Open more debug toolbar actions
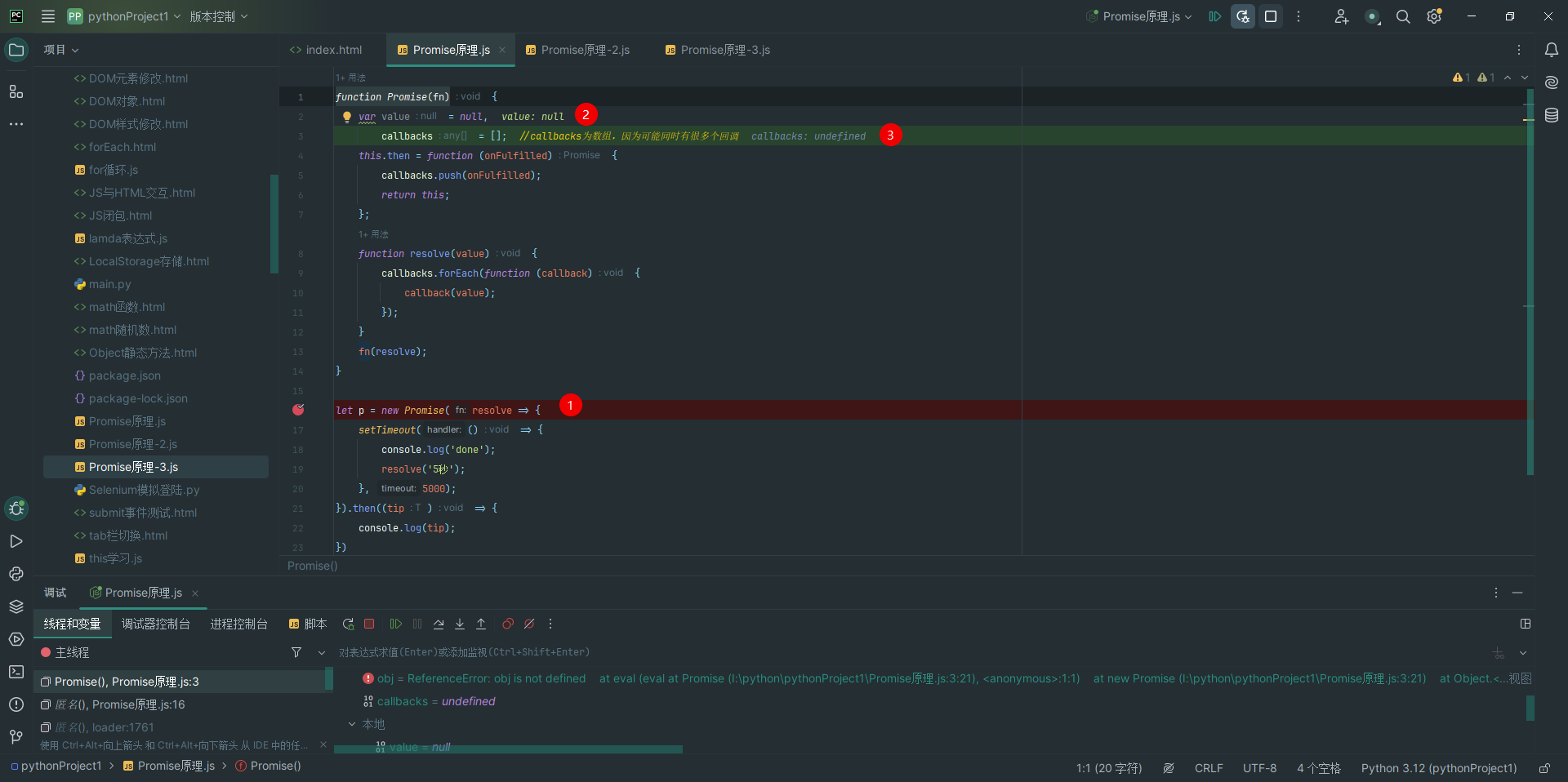Screen dimensions: 1568x782 550,624
